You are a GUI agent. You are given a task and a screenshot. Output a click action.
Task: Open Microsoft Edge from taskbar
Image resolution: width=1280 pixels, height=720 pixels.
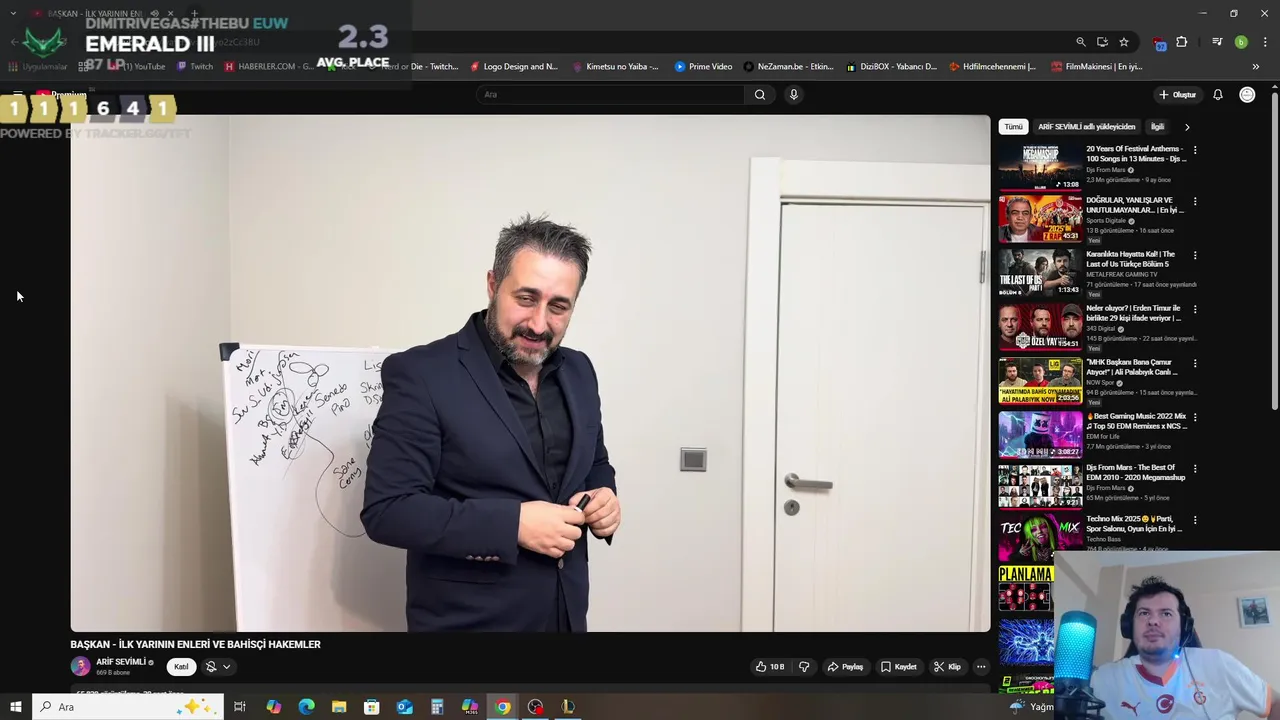coord(306,707)
